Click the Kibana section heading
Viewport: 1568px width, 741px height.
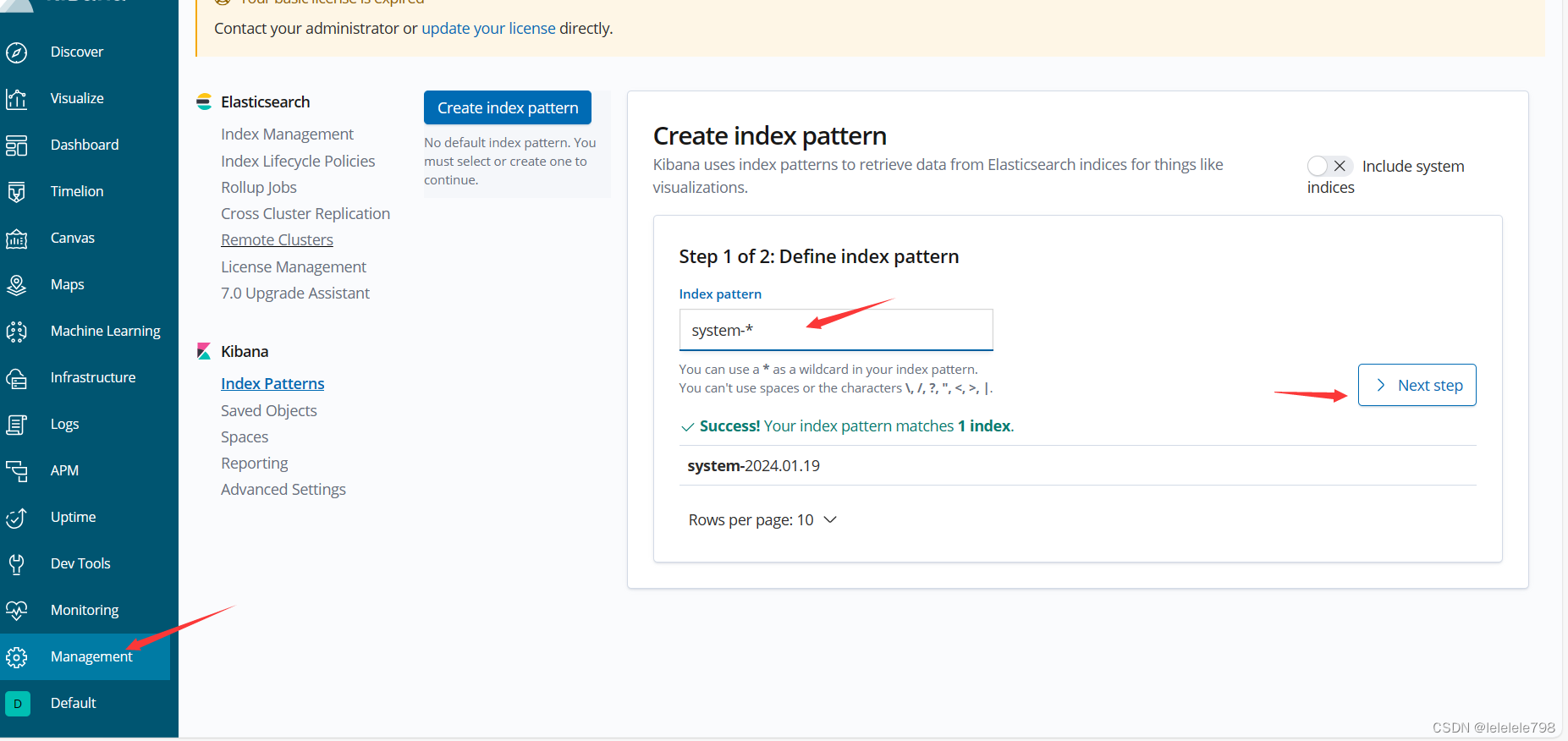[x=245, y=351]
